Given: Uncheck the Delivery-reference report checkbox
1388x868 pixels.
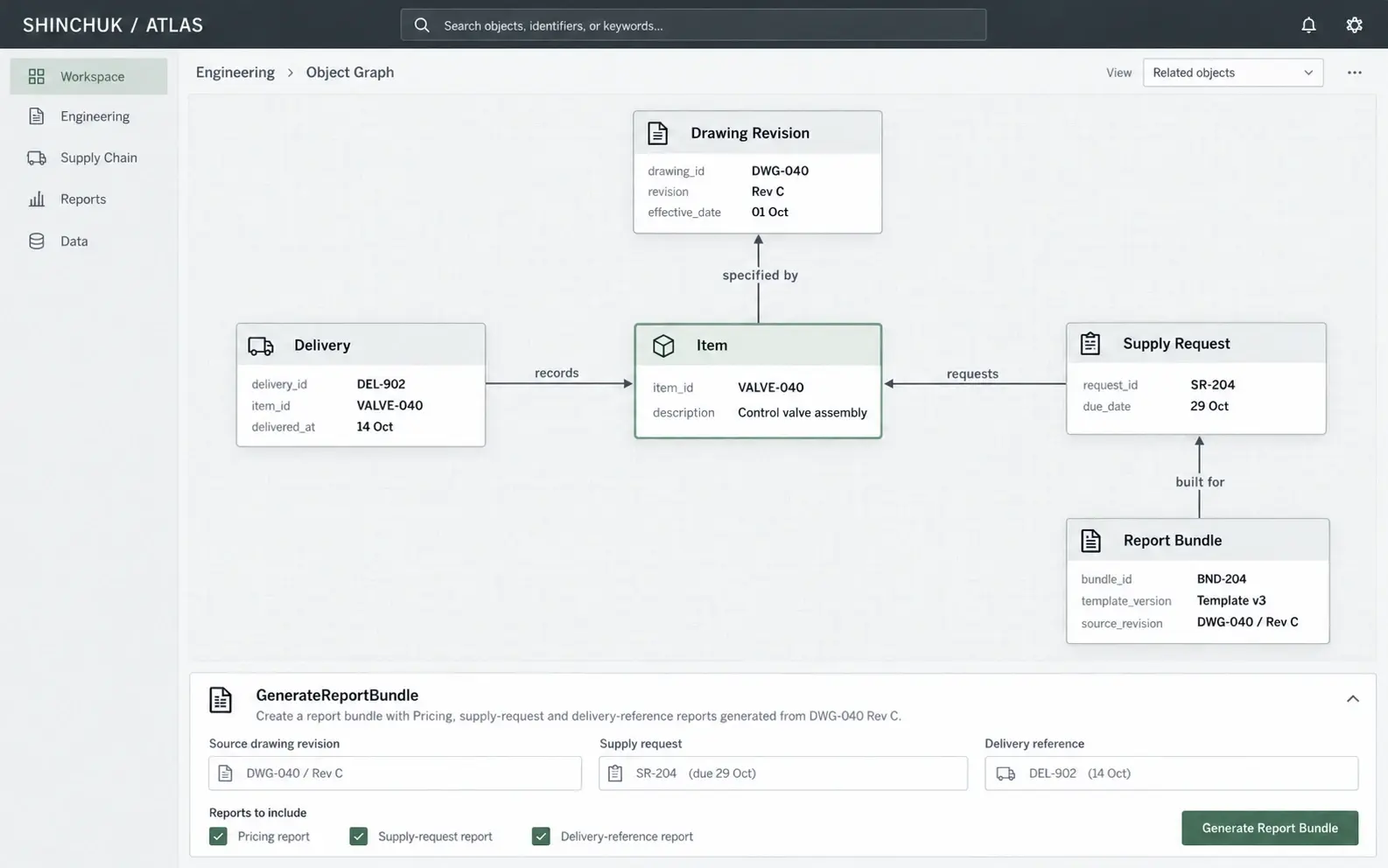Looking at the screenshot, I should pos(541,836).
